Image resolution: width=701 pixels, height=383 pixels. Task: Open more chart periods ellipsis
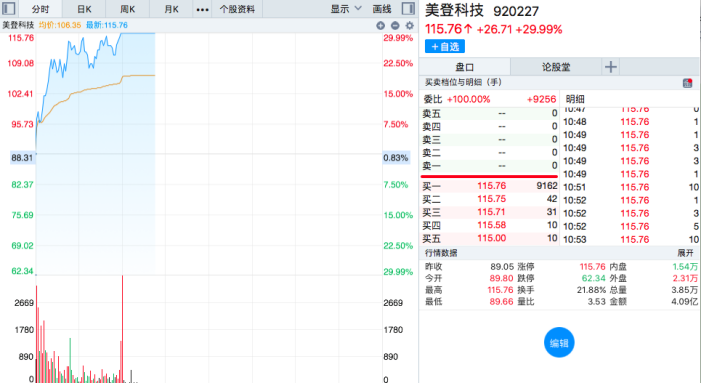tap(203, 9)
